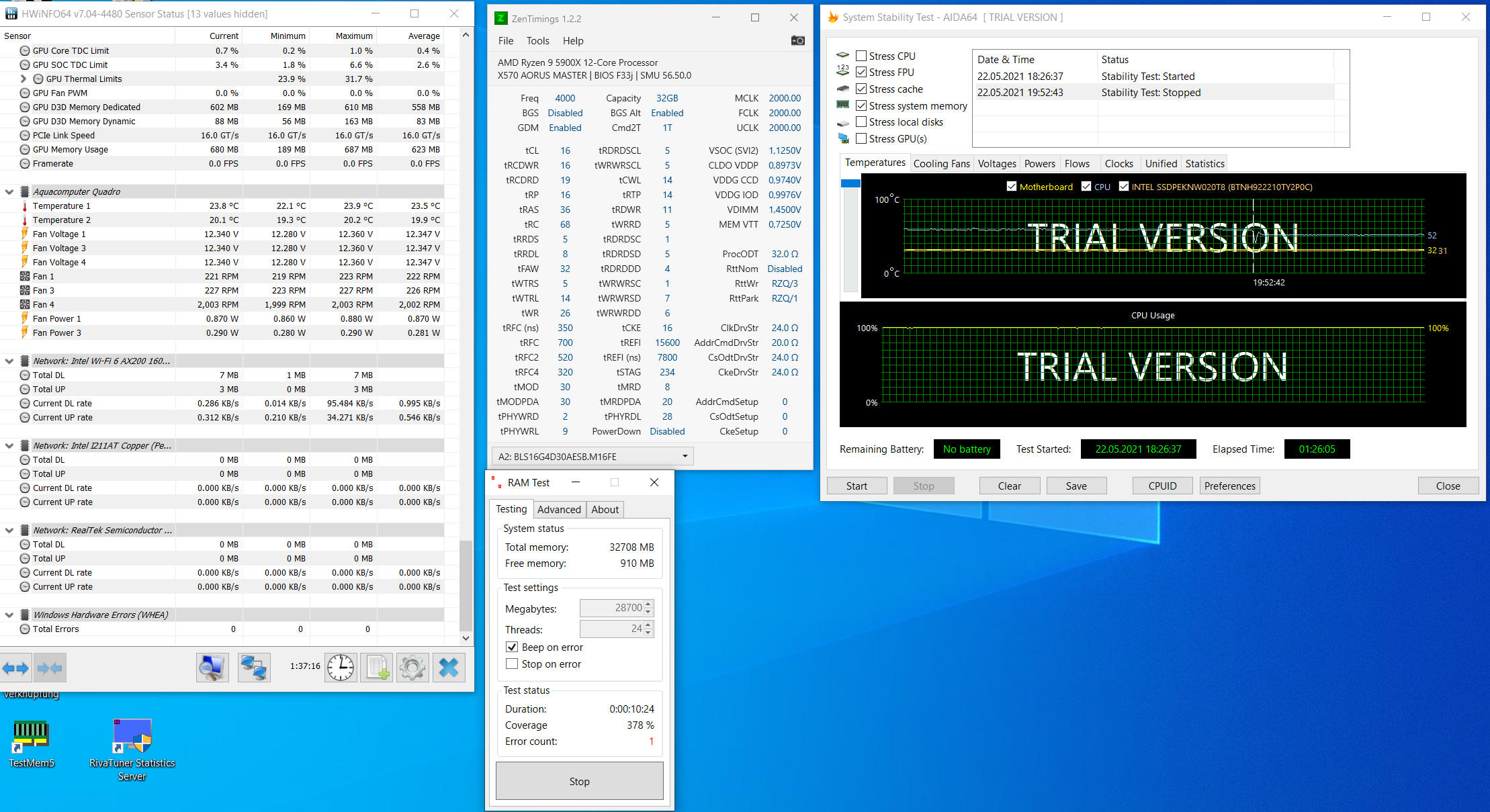The image size is (1490, 812).
Task: Click the network computers remote icon
Action: (x=254, y=668)
